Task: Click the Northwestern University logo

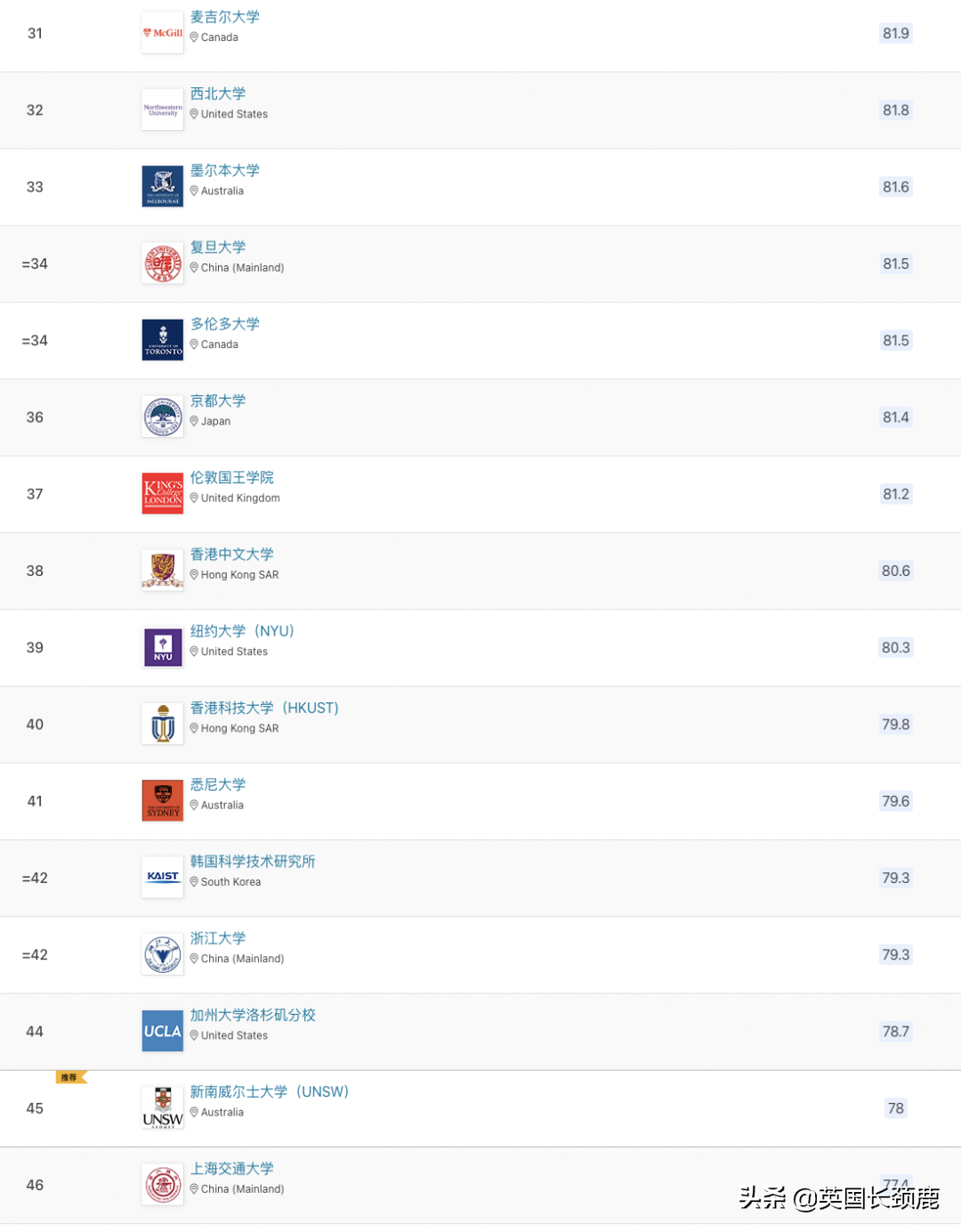Action: [x=163, y=110]
